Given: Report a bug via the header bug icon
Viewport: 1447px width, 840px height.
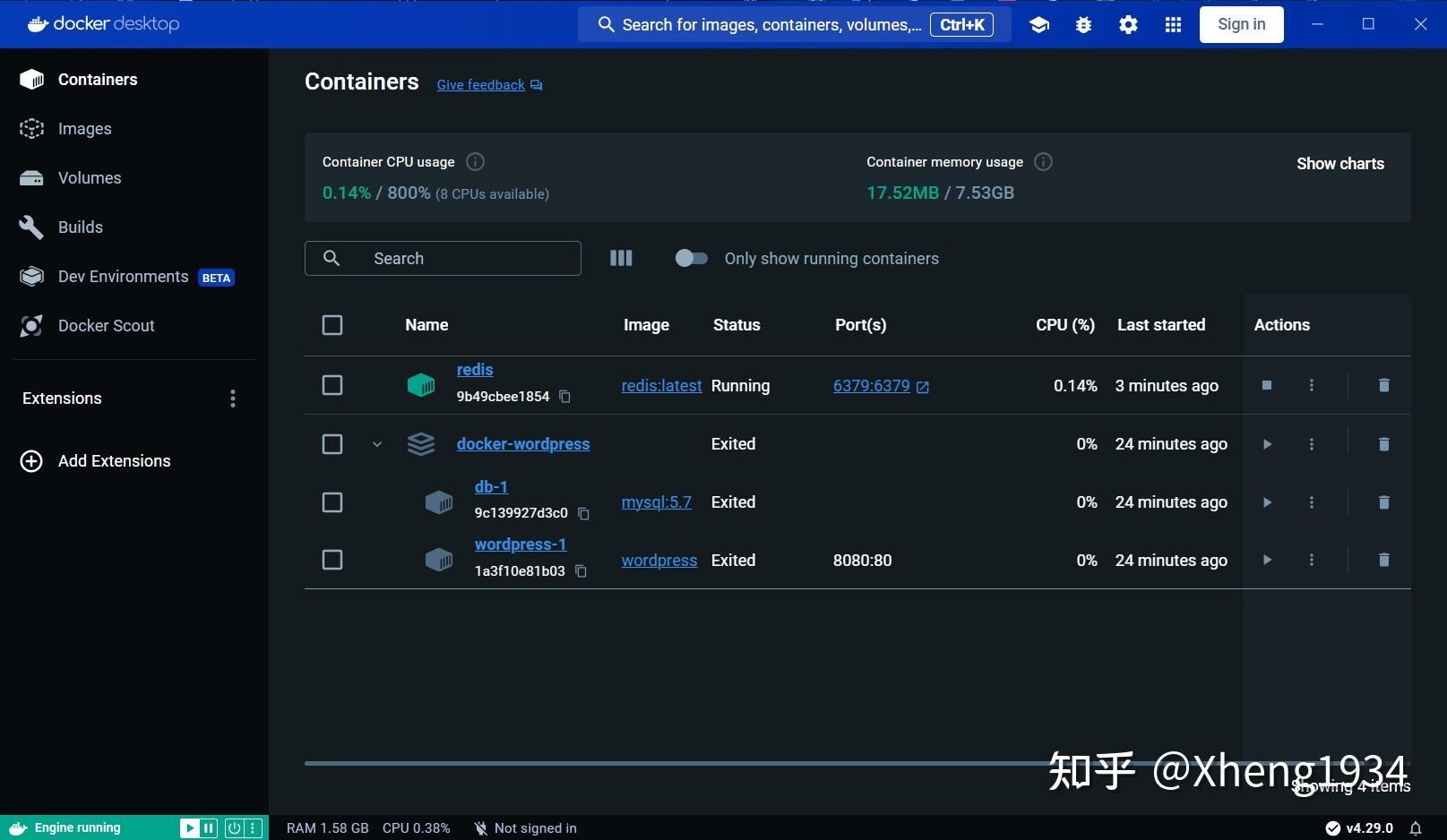Looking at the screenshot, I should (x=1083, y=24).
